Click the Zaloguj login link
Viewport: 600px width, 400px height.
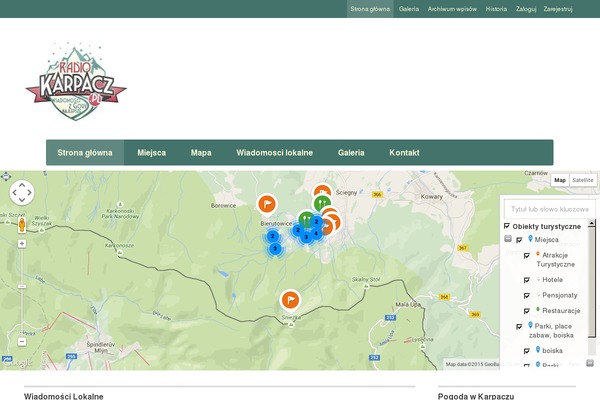click(x=526, y=9)
